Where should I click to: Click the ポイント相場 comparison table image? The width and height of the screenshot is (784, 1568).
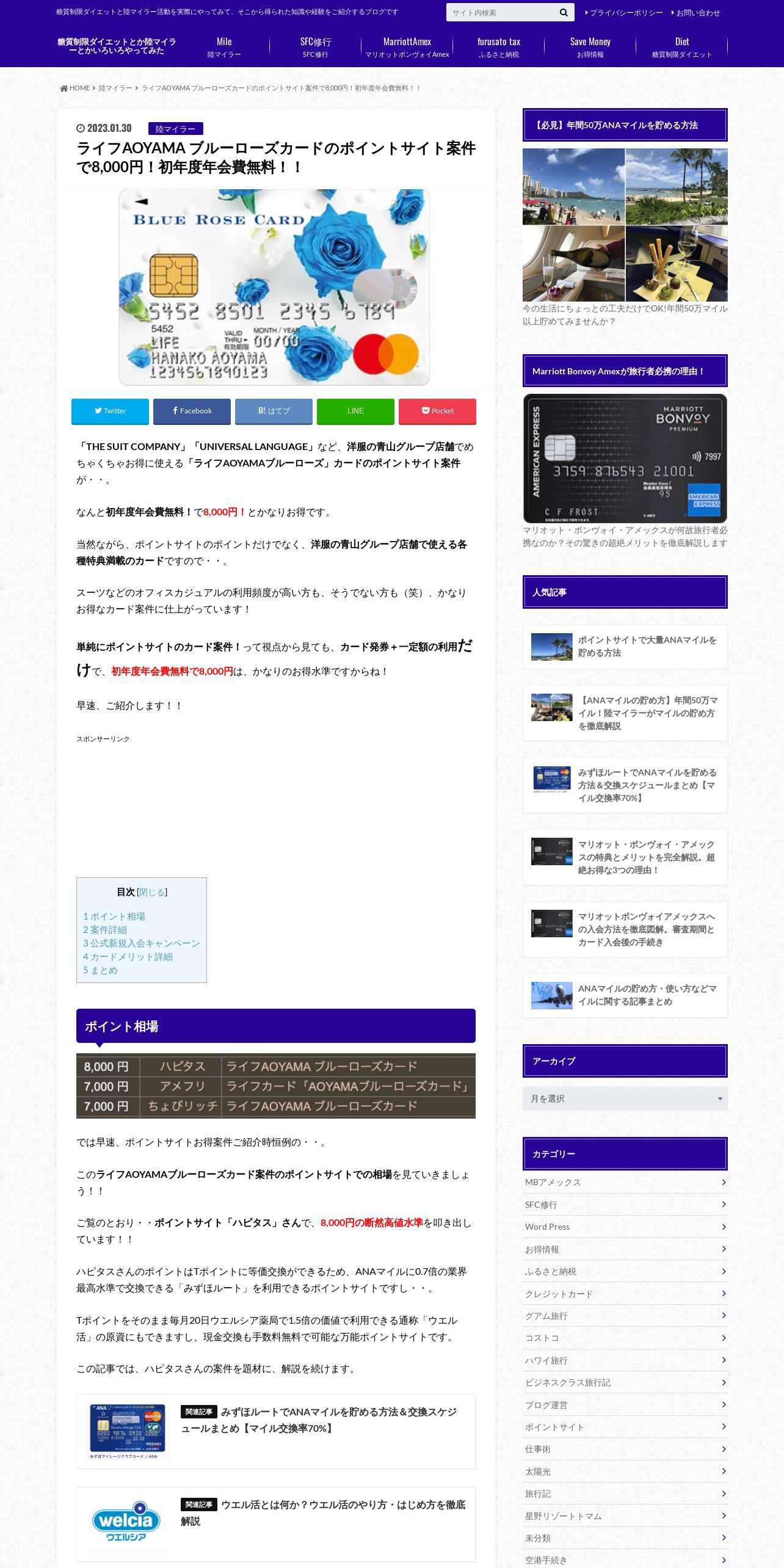[276, 1086]
